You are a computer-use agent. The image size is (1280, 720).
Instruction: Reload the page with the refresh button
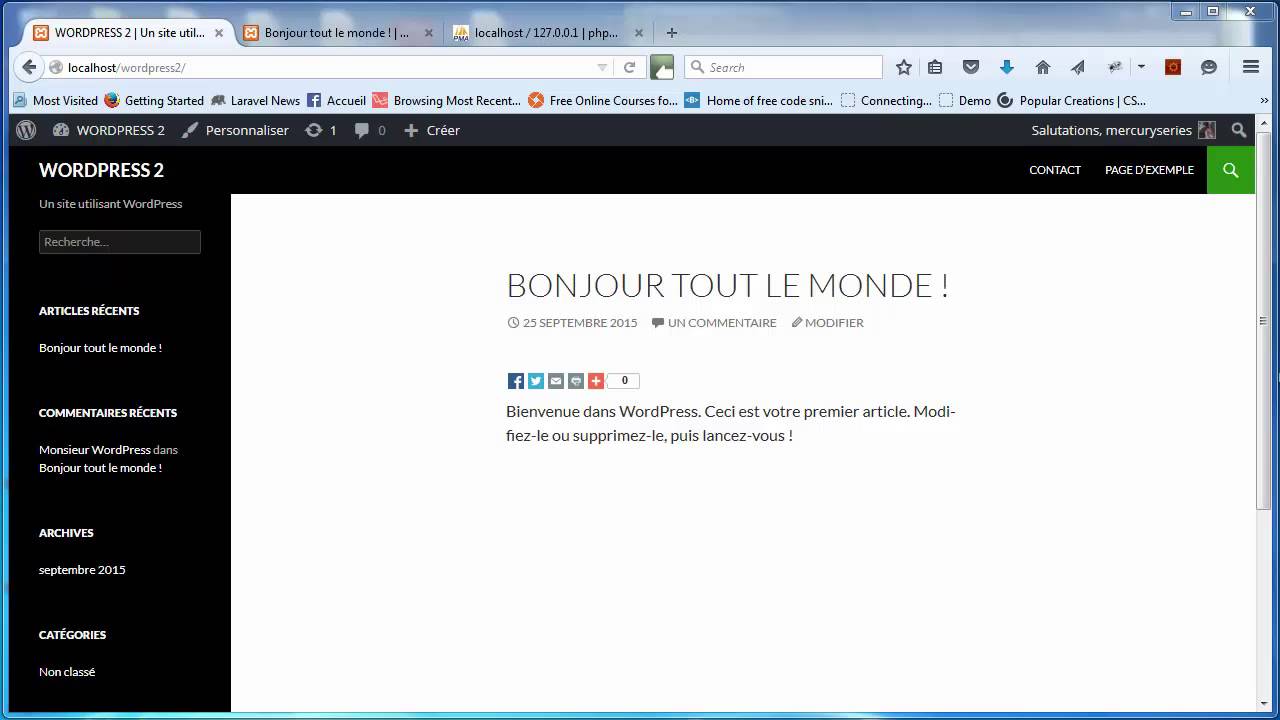629,68
